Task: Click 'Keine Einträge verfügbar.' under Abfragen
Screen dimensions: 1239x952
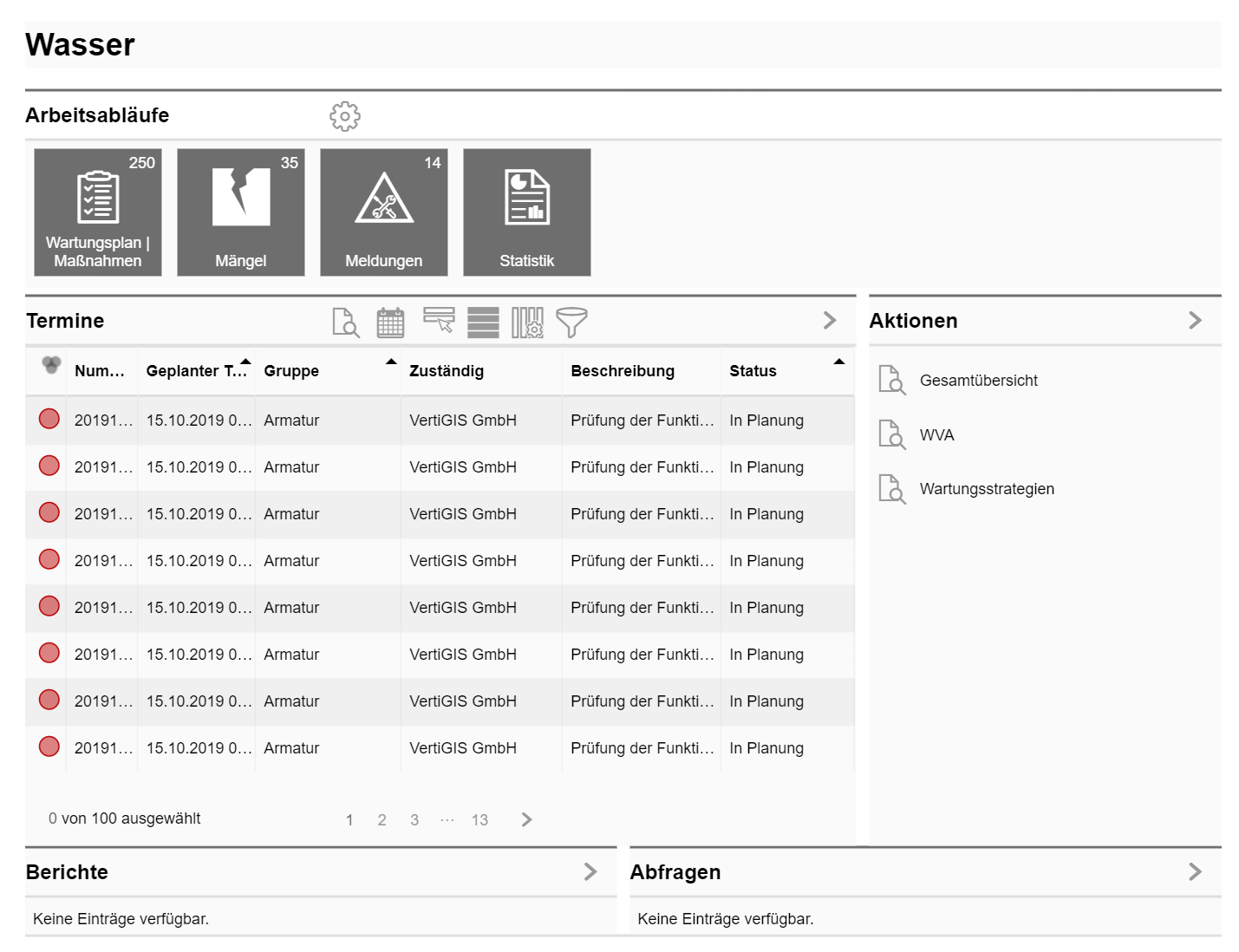Action: click(x=725, y=919)
